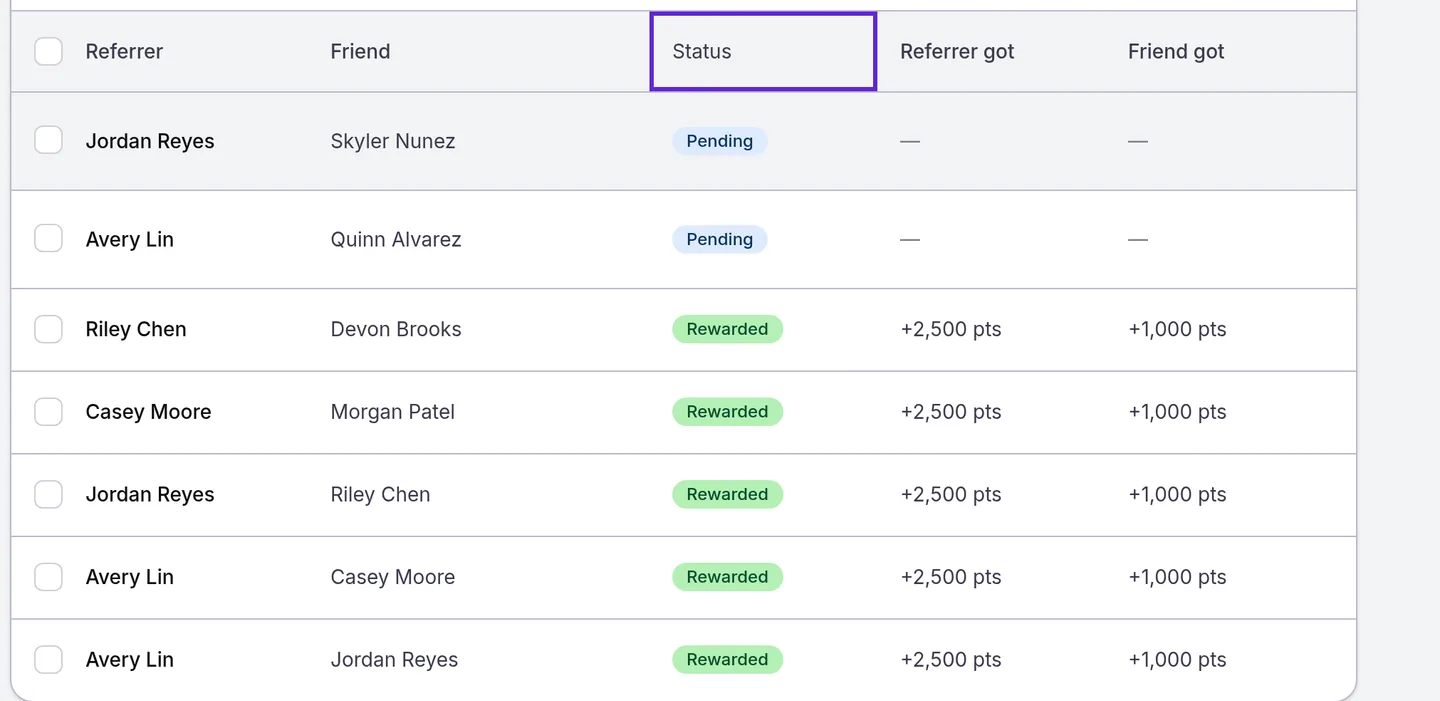Viewport: 1440px width, 701px height.
Task: Click +1,000 pts in the Devon Brooks row
Action: [x=1177, y=329]
